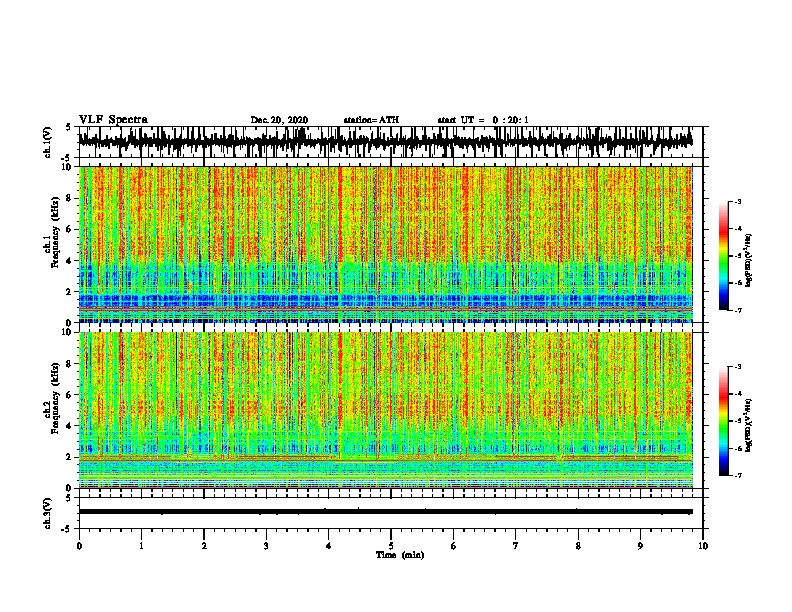The image size is (792, 612).
Task: Click the 6 kHz tick on ch.1 frequency axis
Action: pyautogui.click(x=70, y=230)
